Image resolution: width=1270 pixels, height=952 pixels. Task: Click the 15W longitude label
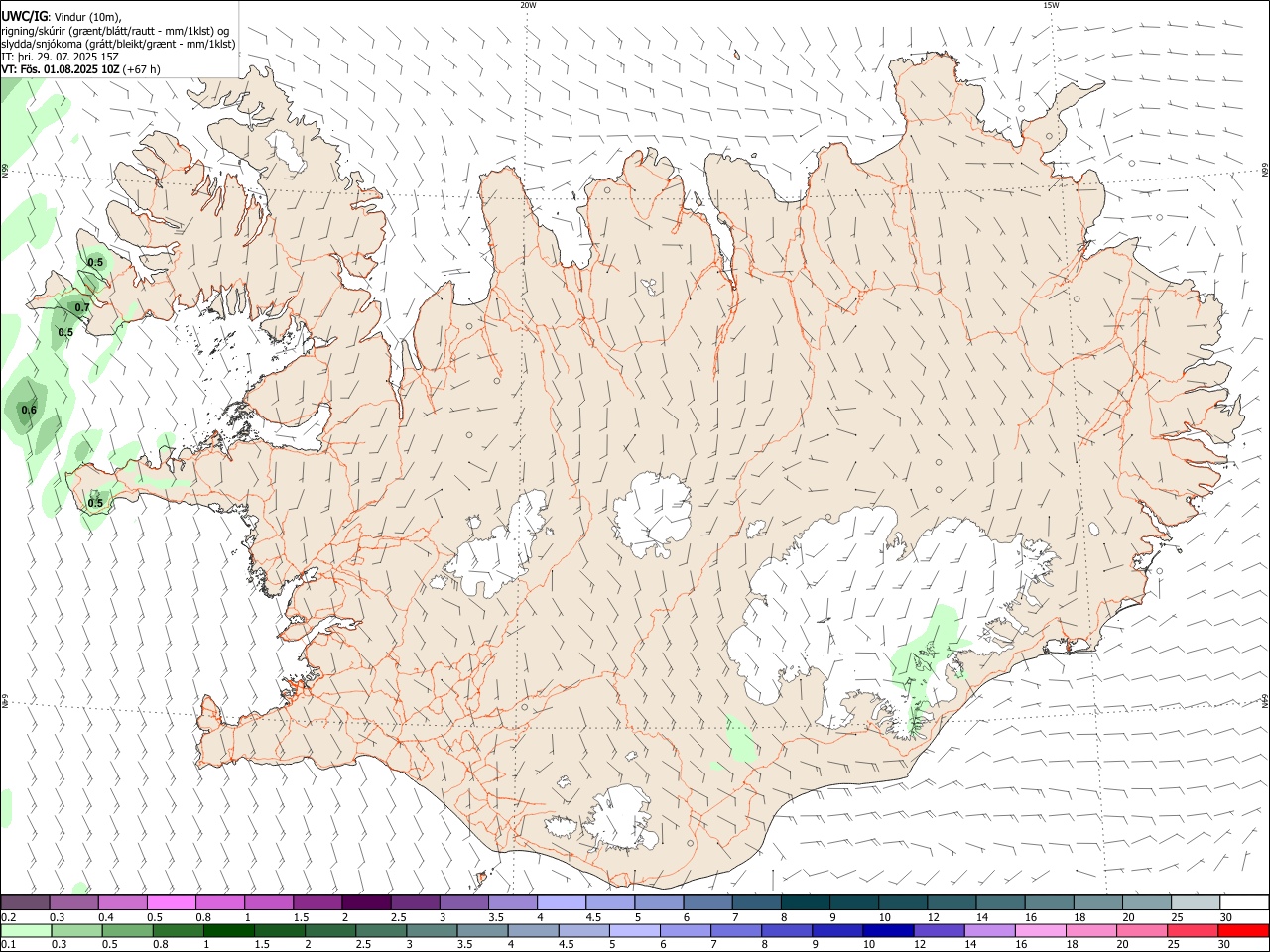1051,5
